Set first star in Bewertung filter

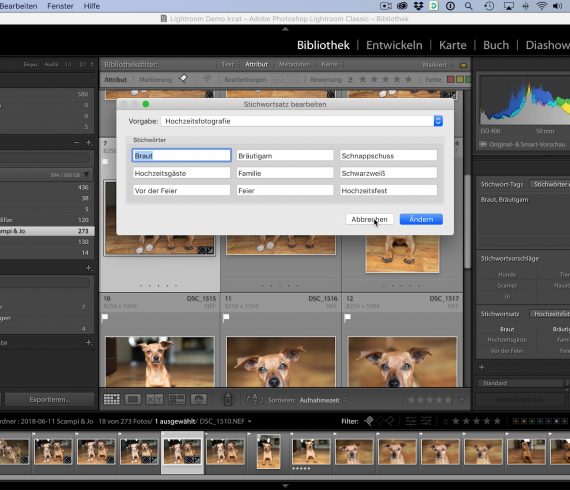pos(362,79)
